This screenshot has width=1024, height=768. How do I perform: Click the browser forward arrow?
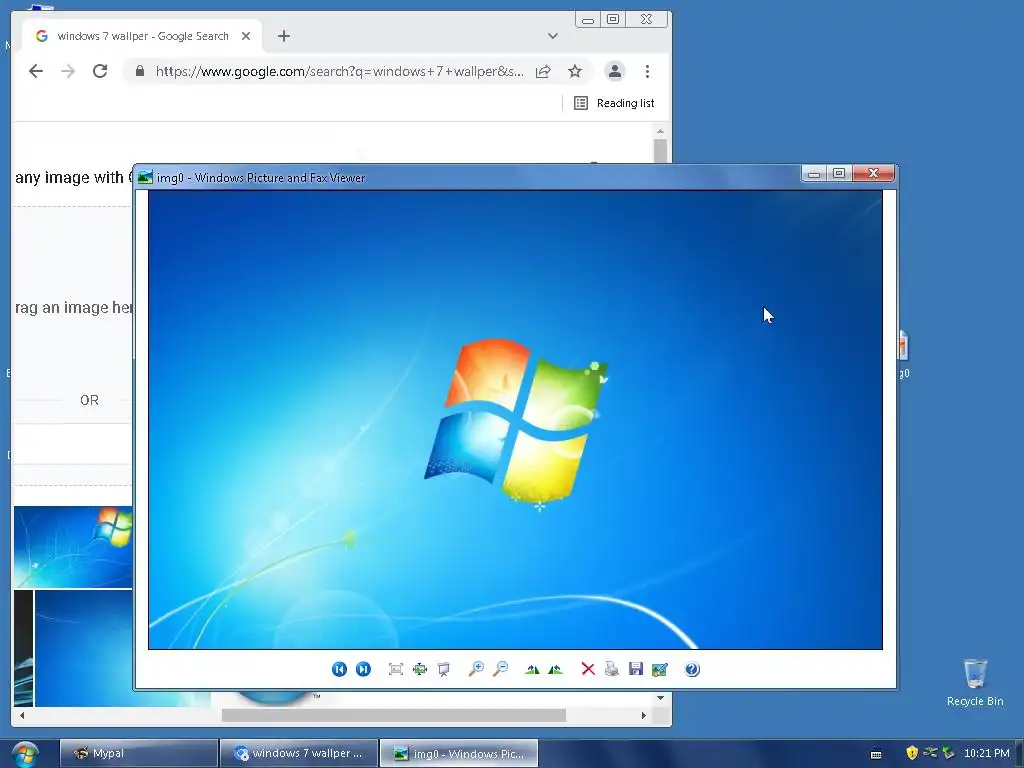point(68,71)
